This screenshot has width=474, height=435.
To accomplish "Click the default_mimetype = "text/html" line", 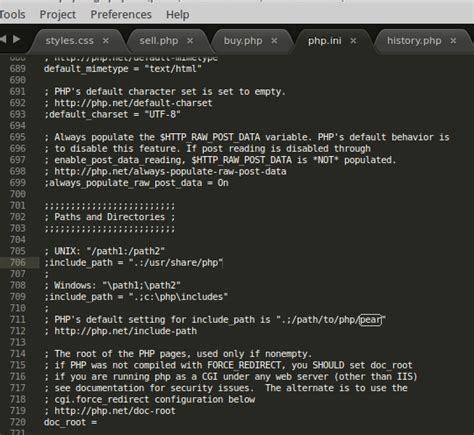I will coord(123,69).
